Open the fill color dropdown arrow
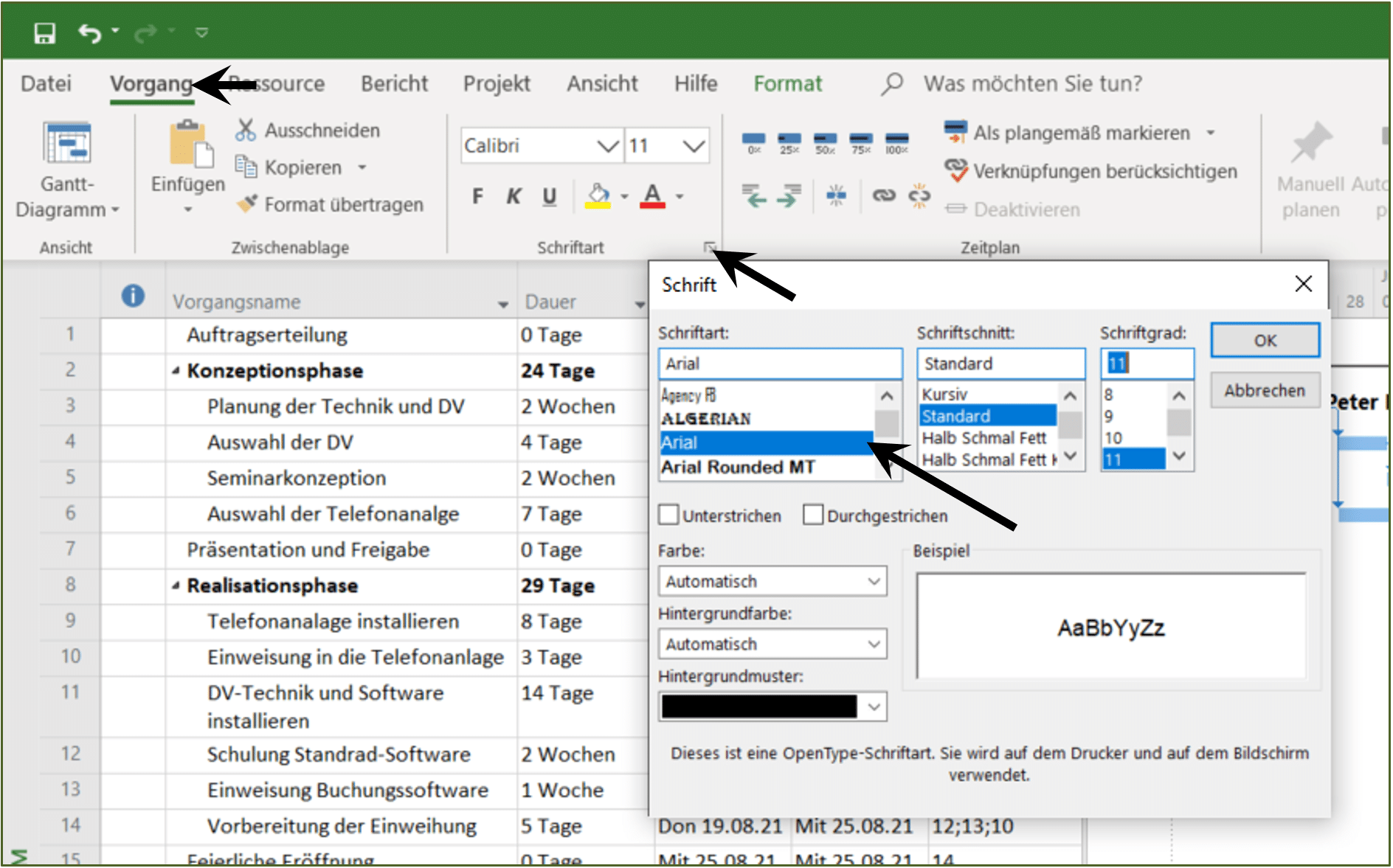The image size is (1393, 868). [624, 196]
